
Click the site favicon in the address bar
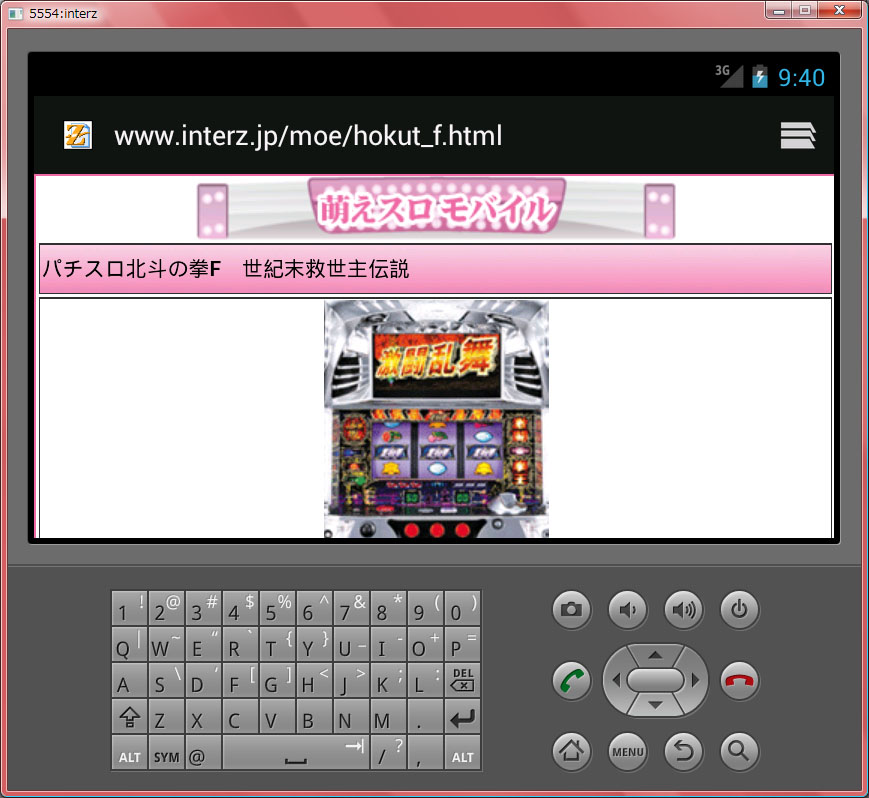pos(78,135)
